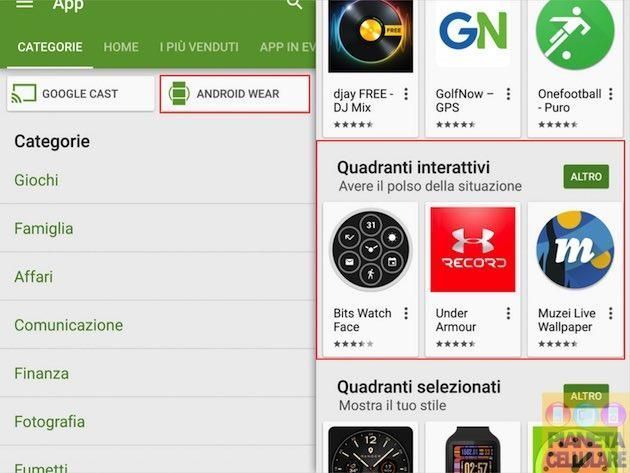
Task: Switch to the HOME tab
Action: tap(121, 47)
